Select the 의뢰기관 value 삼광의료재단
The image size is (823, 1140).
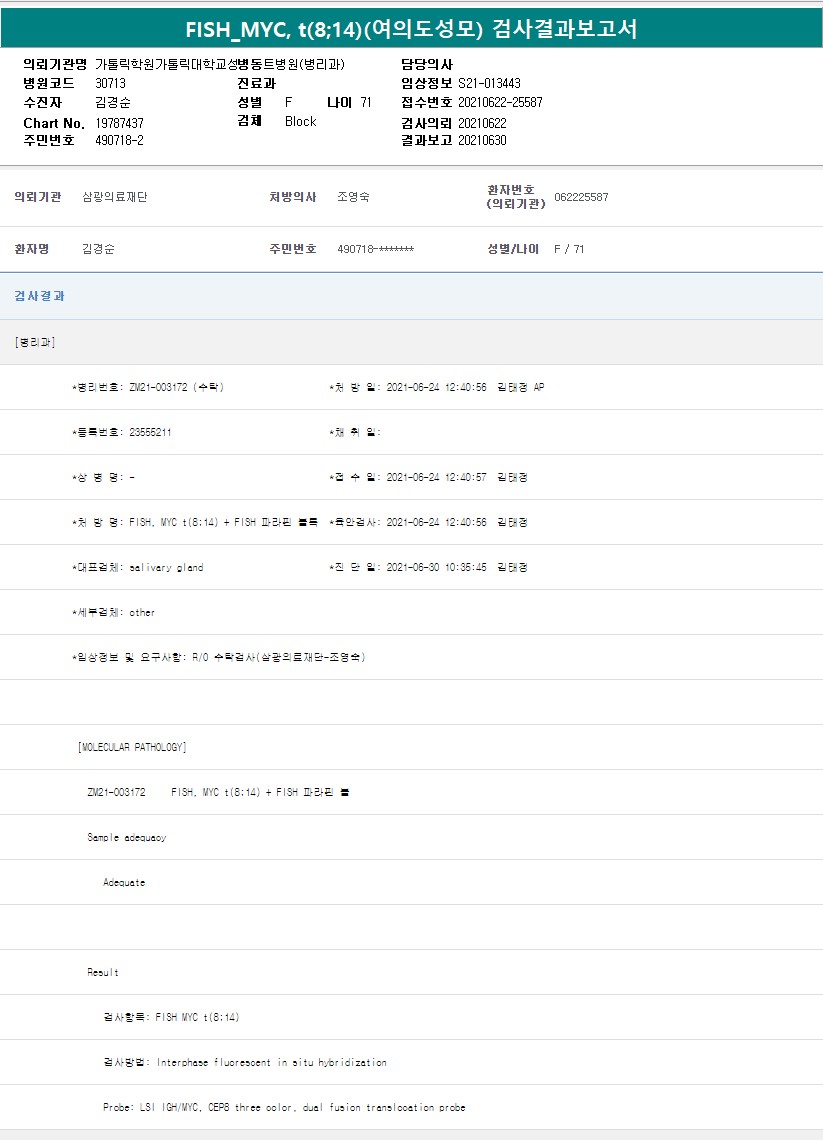[x=115, y=197]
